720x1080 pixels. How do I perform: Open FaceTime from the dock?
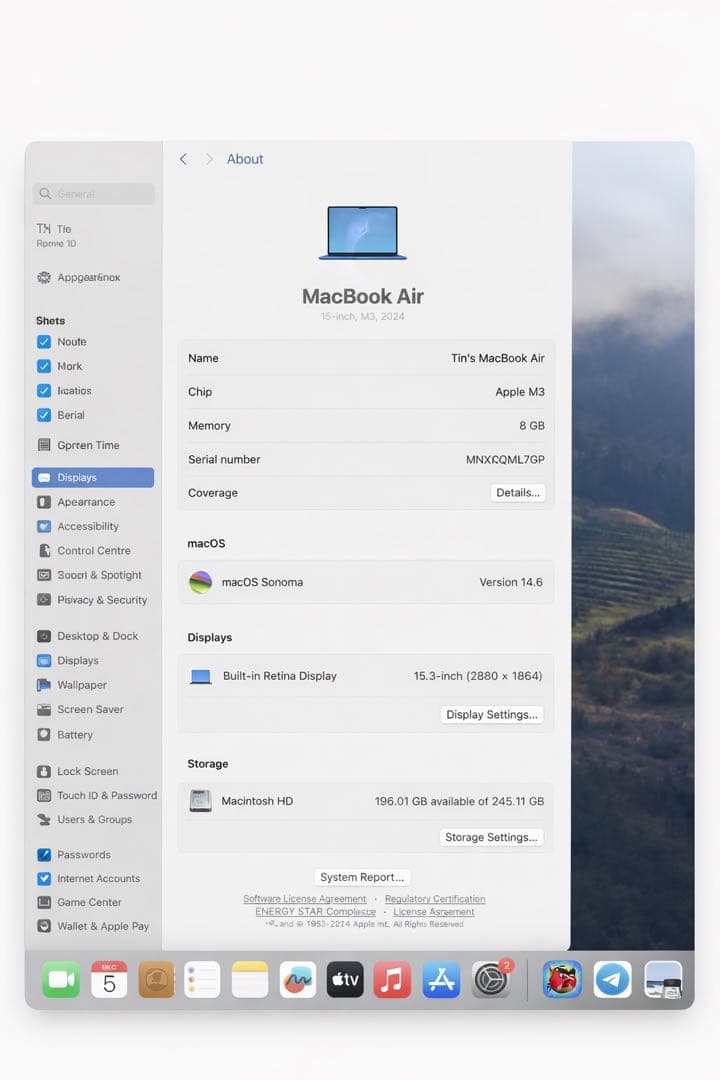[x=61, y=979]
